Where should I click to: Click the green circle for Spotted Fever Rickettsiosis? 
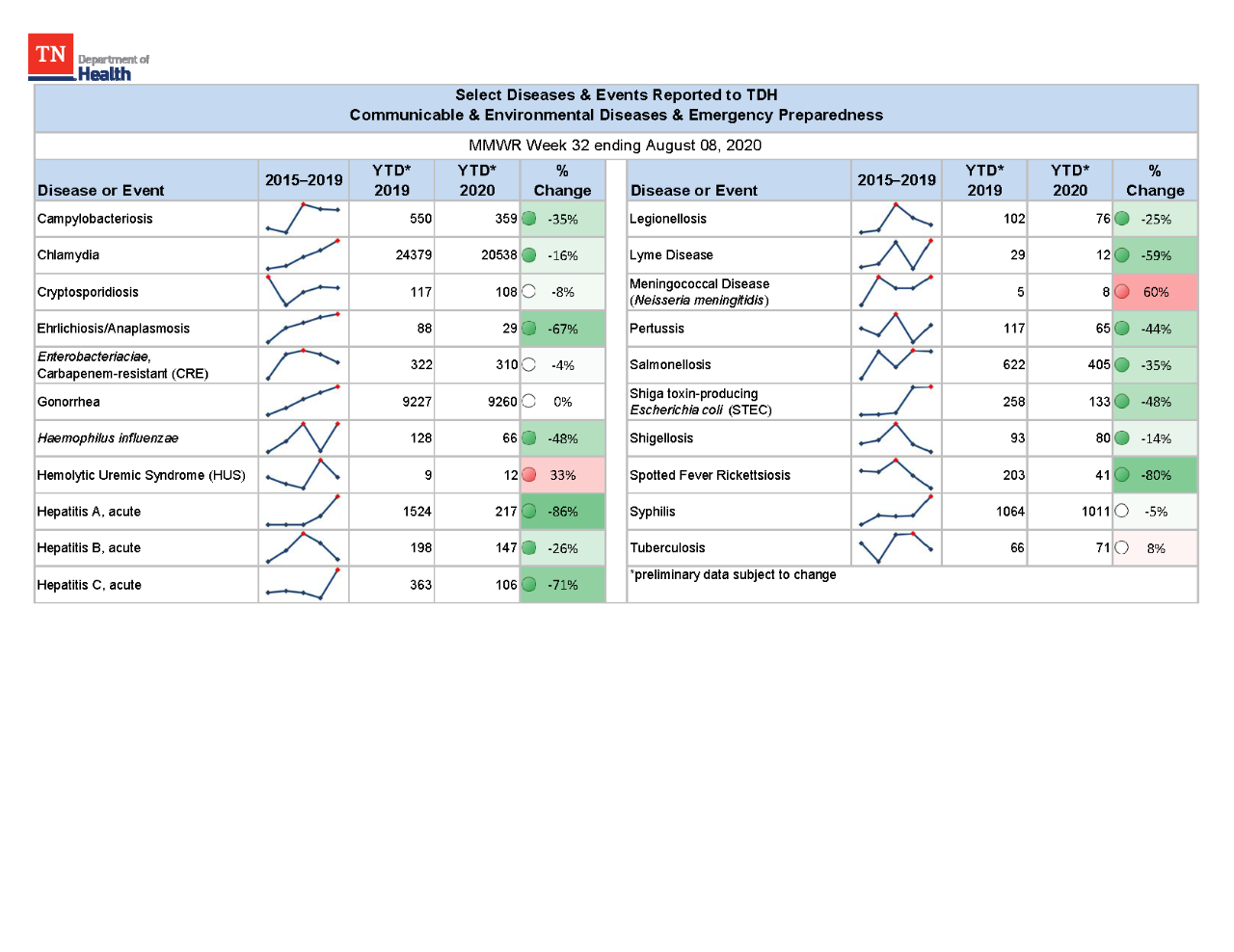click(x=1122, y=475)
